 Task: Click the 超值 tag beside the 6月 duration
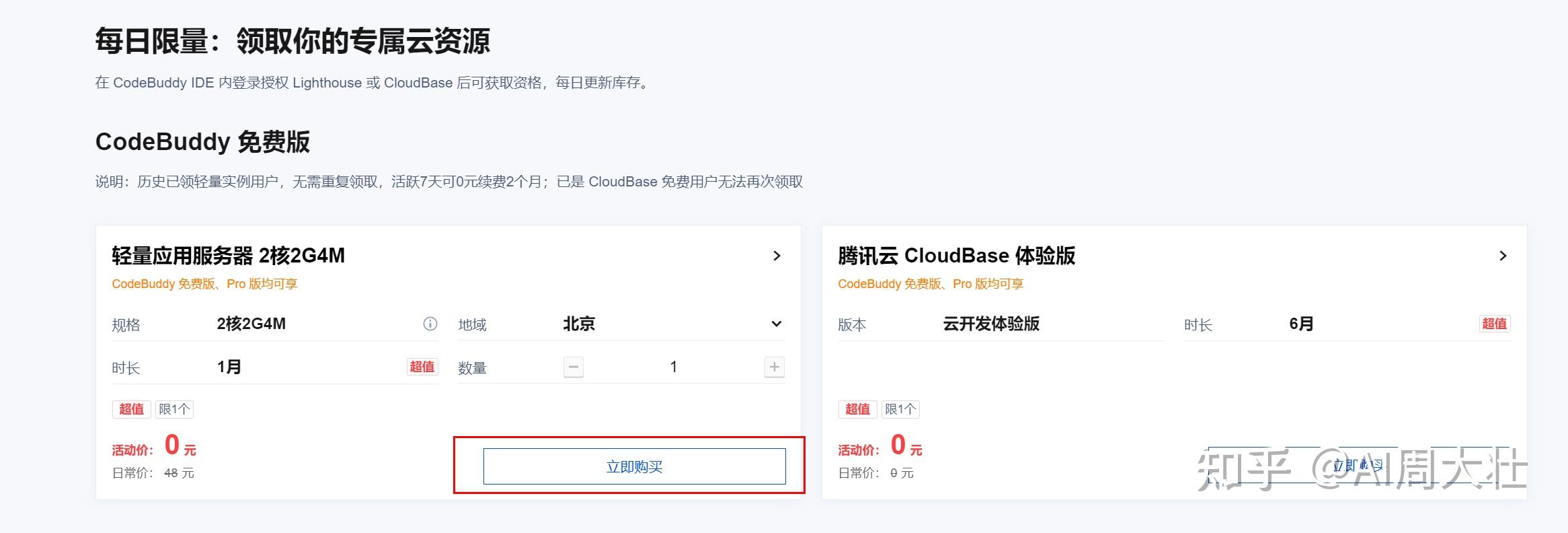point(1494,324)
